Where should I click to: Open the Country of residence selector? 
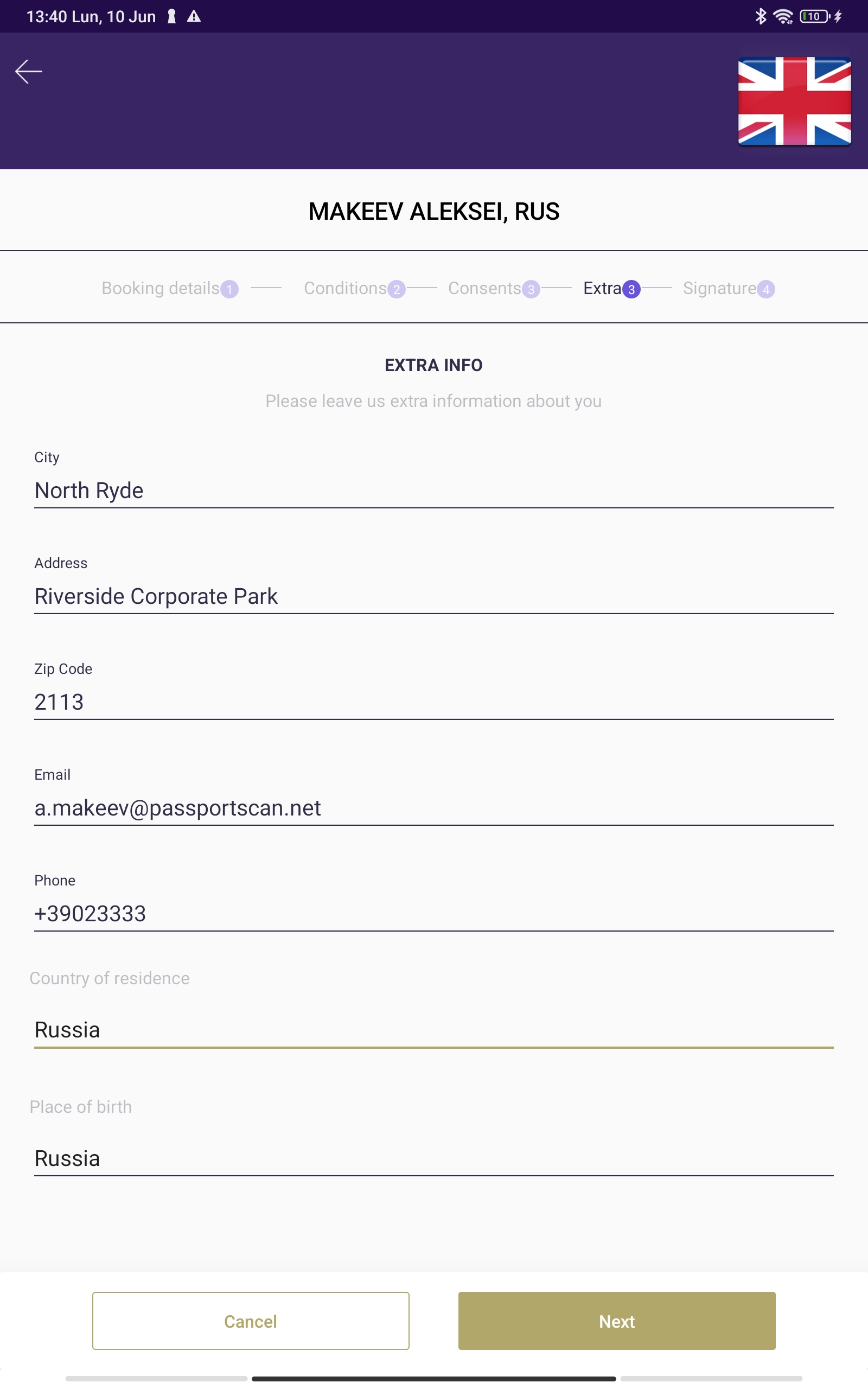pos(434,1030)
